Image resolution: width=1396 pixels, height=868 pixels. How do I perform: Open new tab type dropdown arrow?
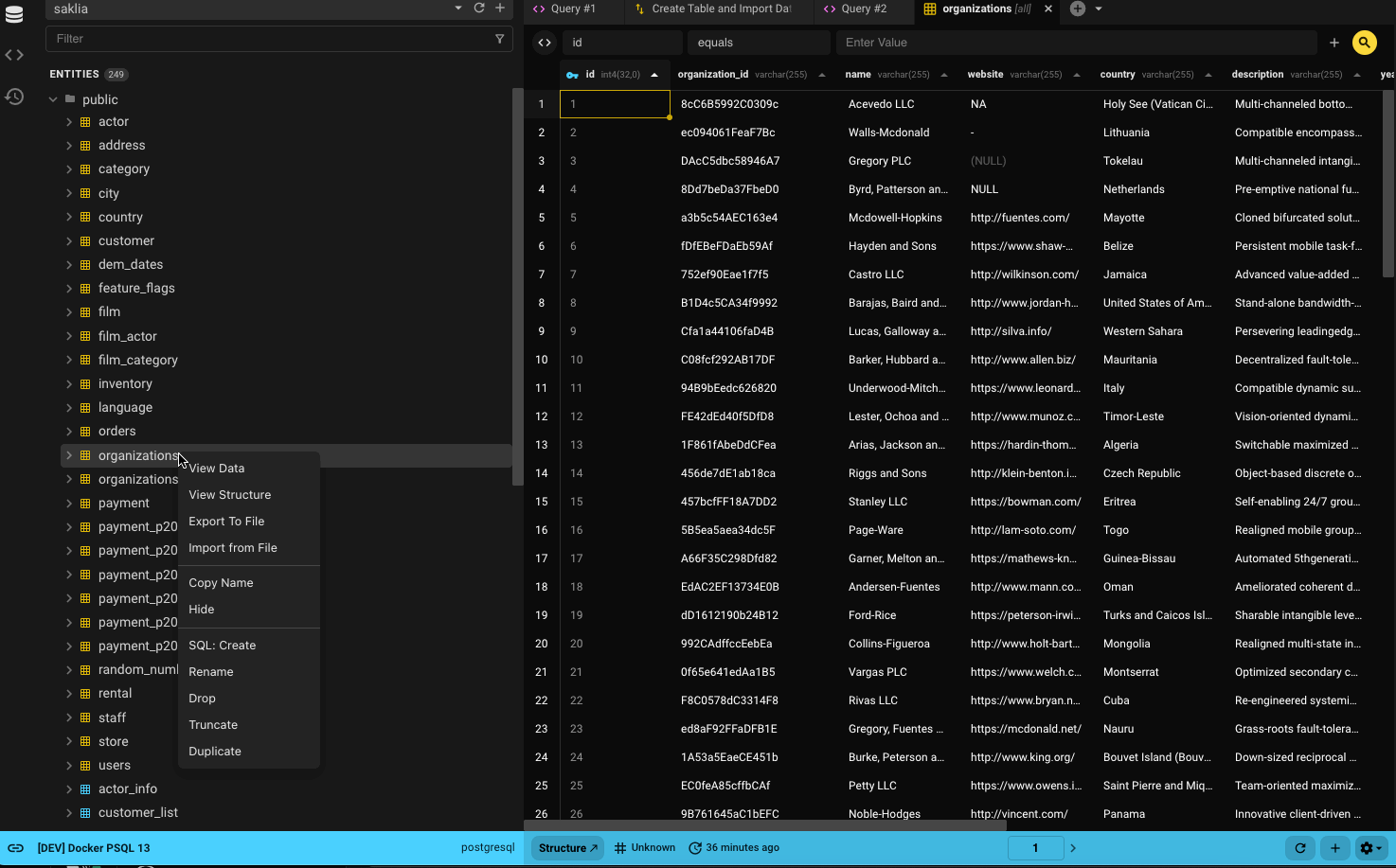1099,9
